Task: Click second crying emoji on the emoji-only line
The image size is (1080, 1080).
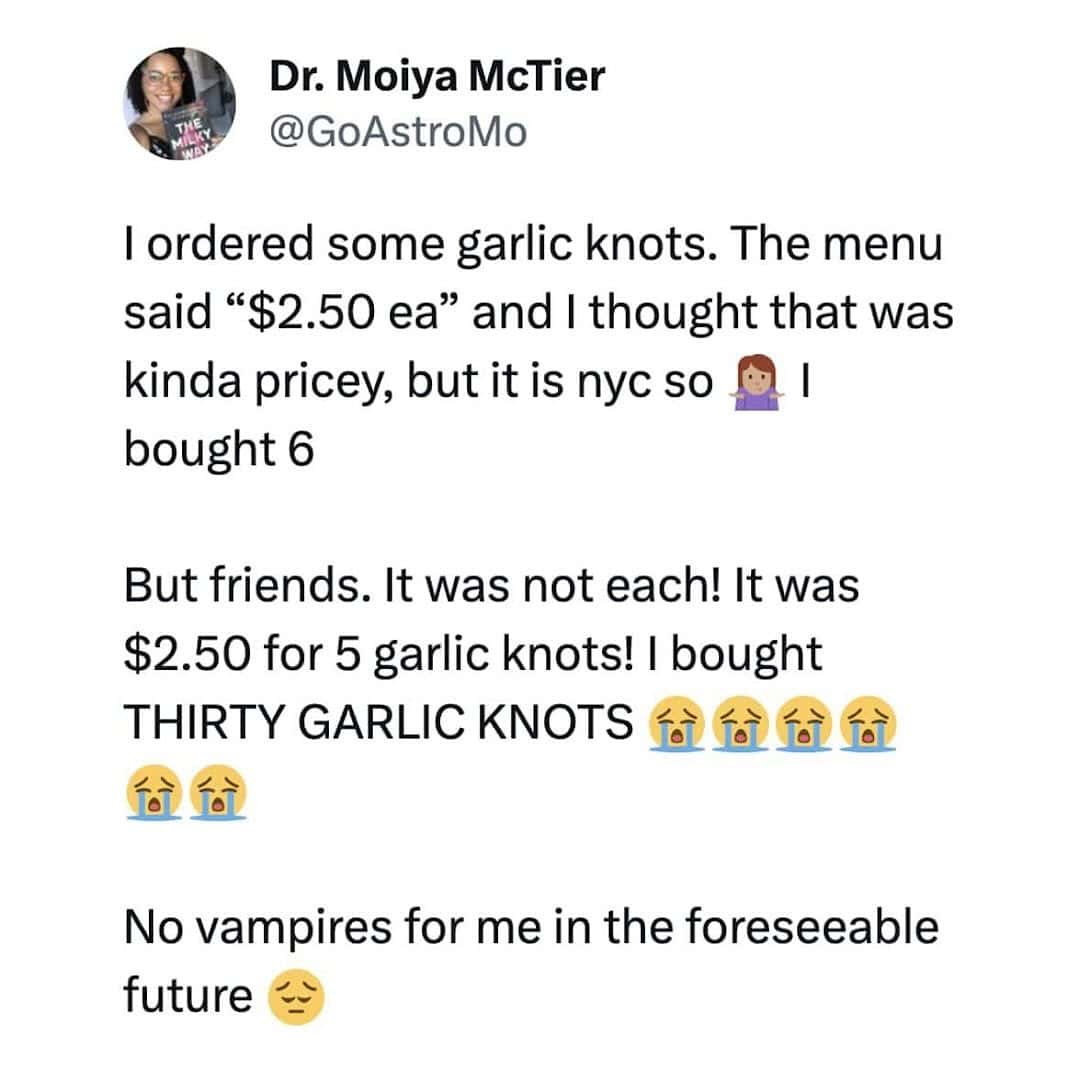Action: (216, 791)
